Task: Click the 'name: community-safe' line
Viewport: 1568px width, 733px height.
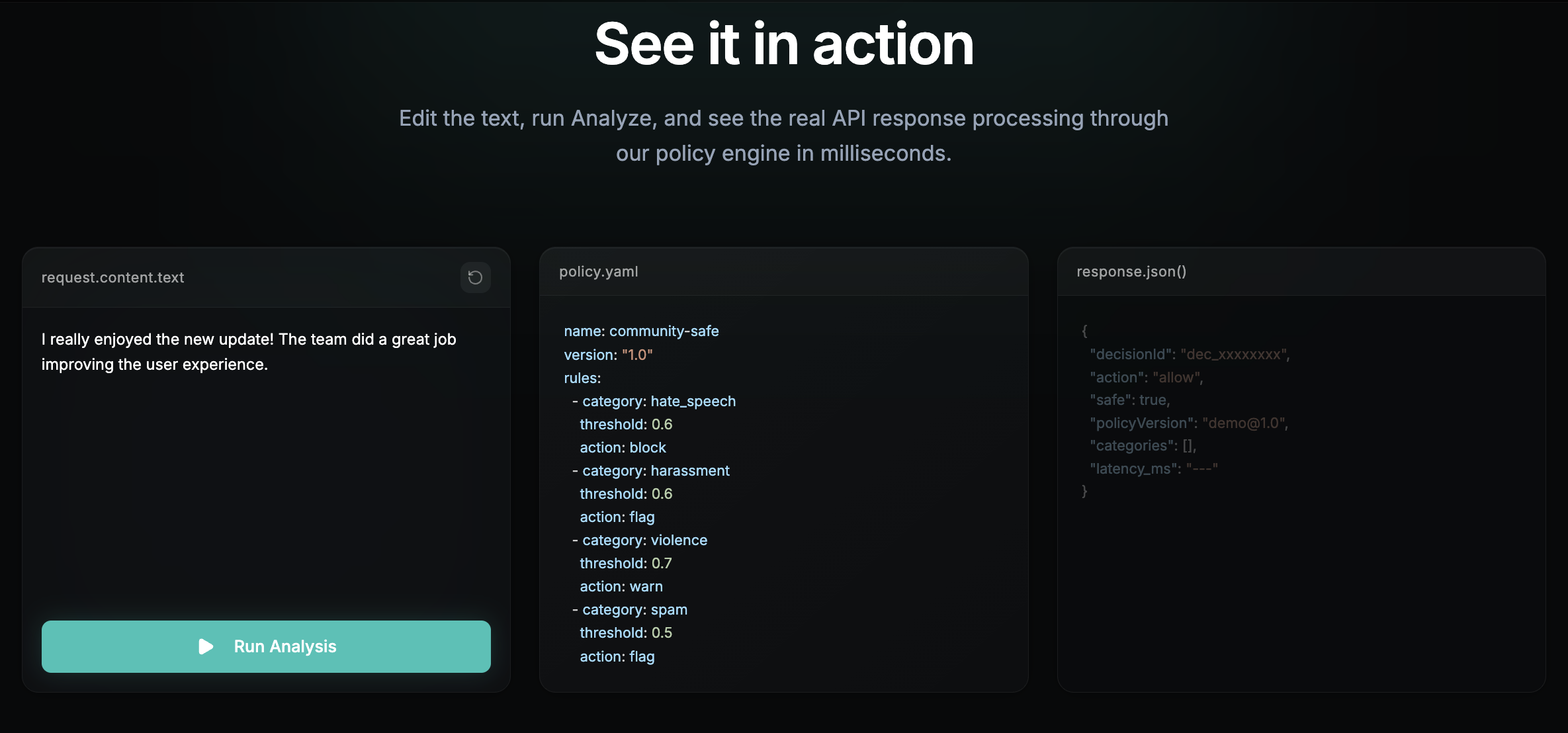Action: [641, 331]
